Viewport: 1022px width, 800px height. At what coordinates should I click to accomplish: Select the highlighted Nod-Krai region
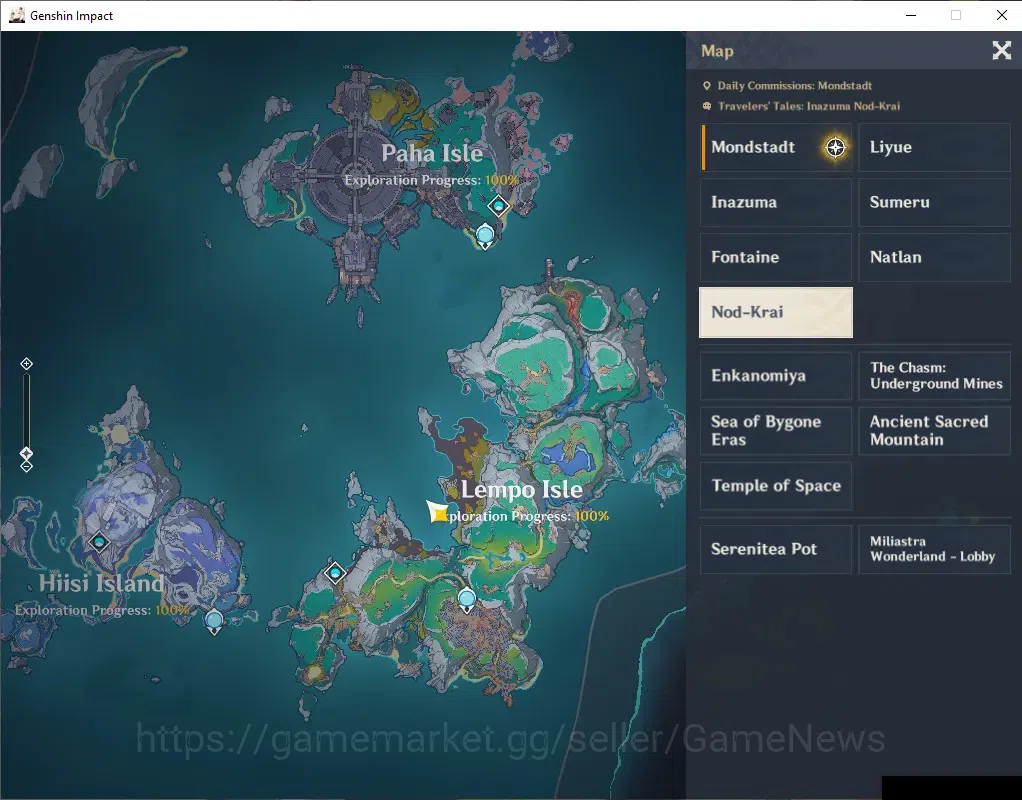click(776, 312)
